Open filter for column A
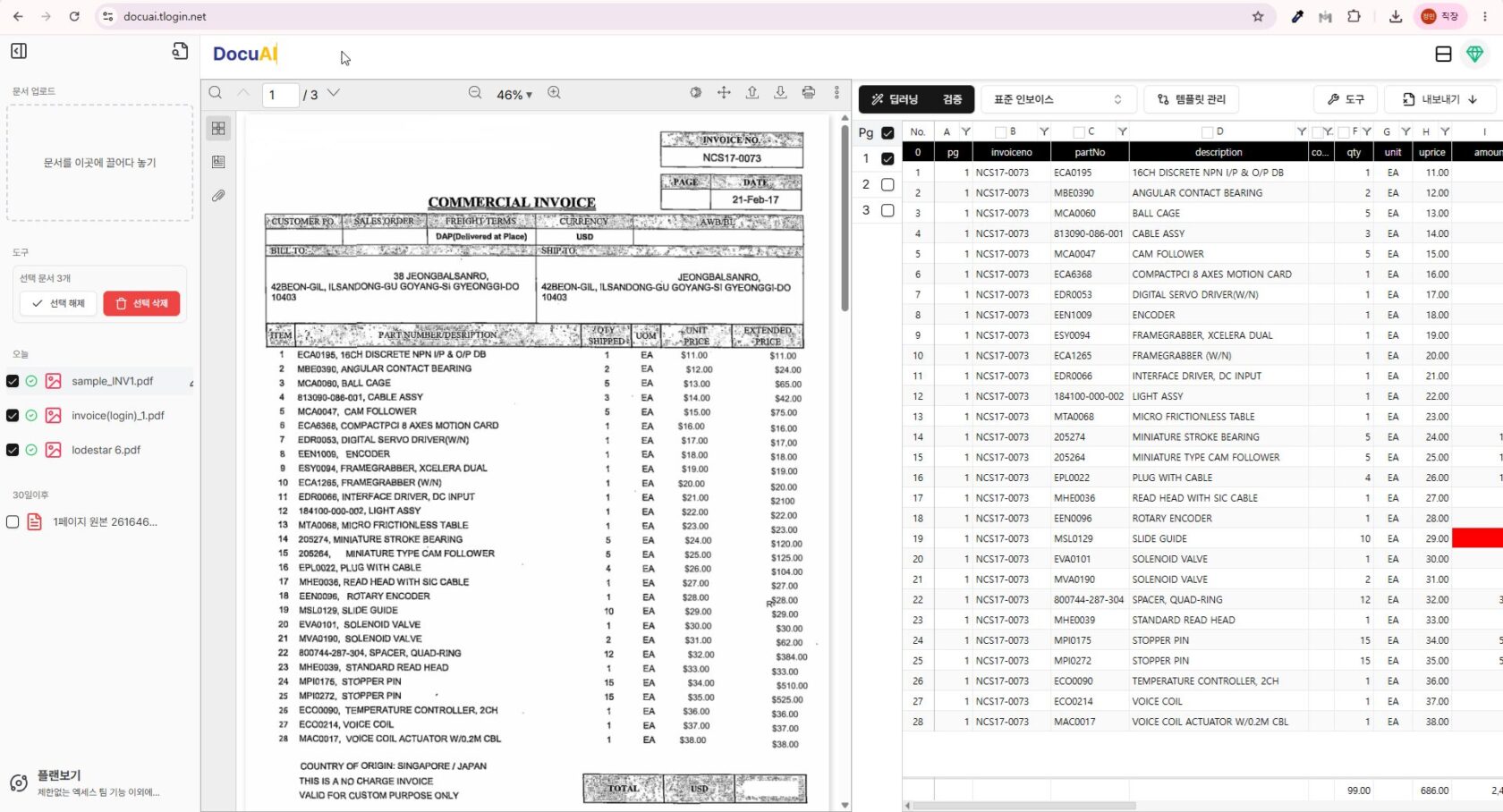 pos(965,131)
